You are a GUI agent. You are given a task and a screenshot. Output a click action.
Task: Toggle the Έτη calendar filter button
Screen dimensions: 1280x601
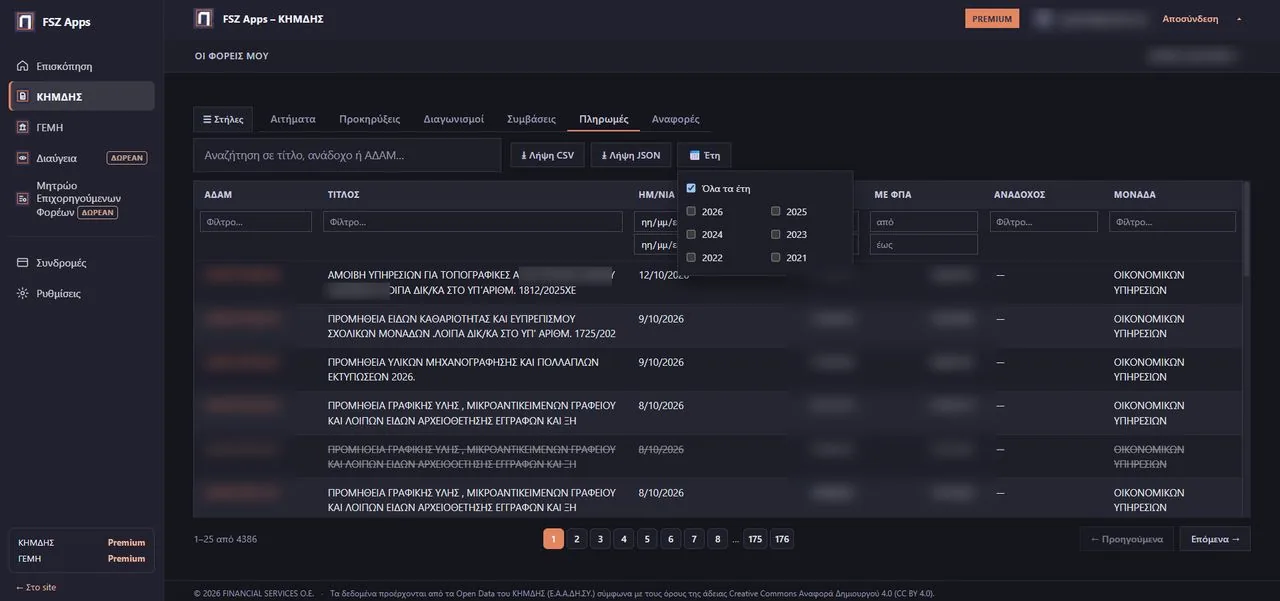click(x=704, y=155)
